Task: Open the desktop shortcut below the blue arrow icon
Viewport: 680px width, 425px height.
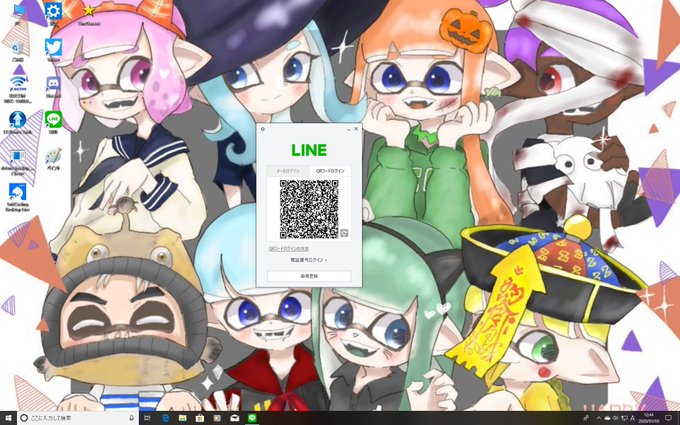Action: click(x=18, y=163)
